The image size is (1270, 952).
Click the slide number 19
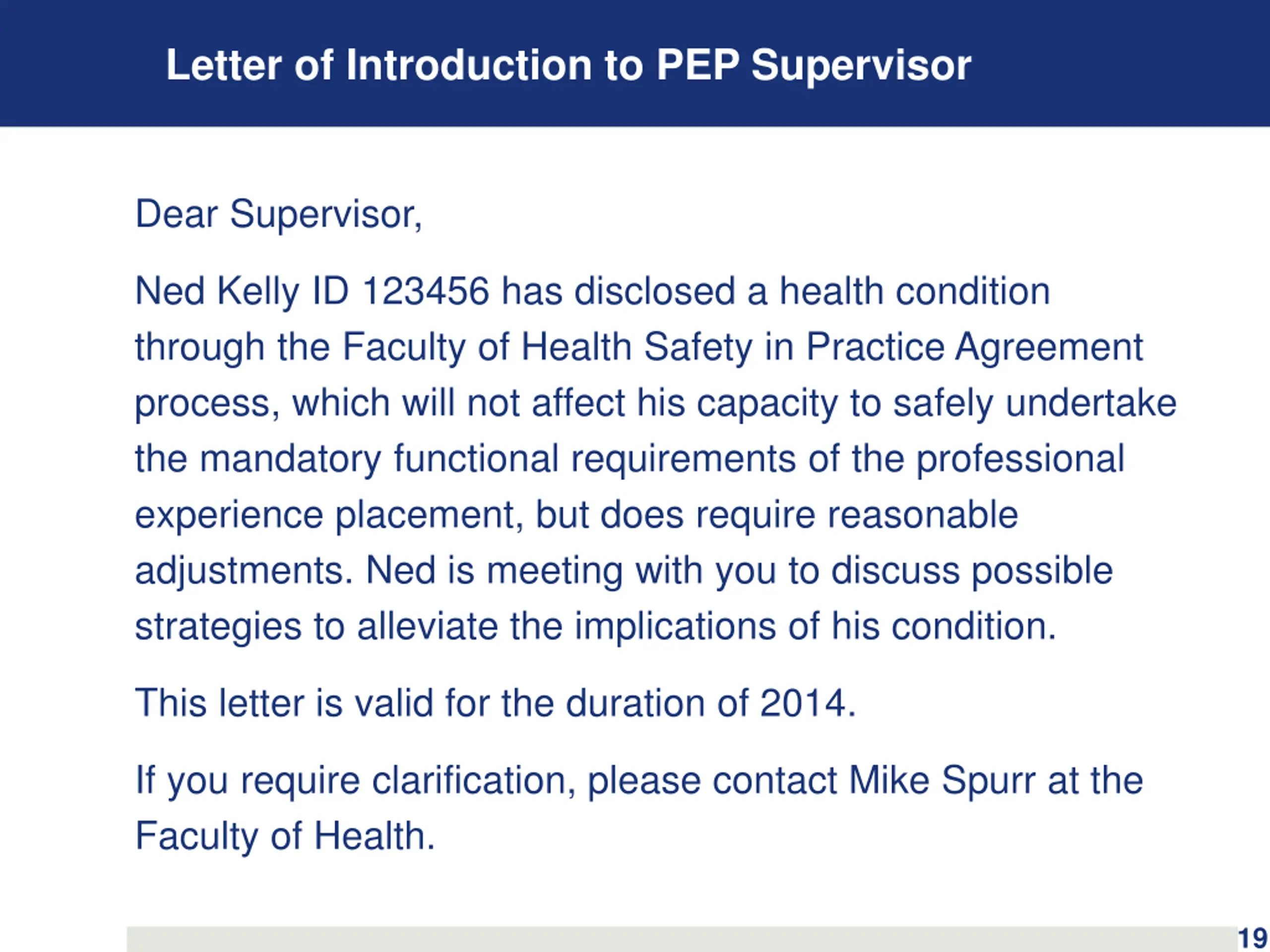pyautogui.click(x=1252, y=939)
